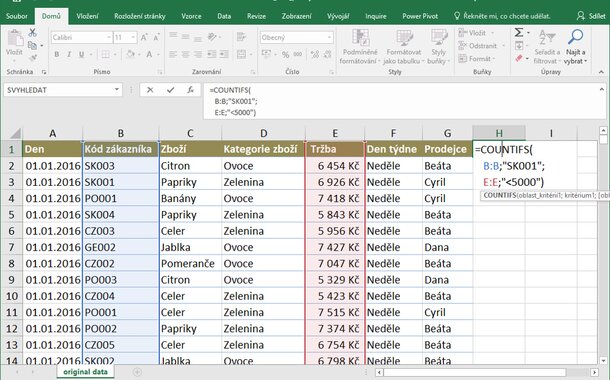610x380 pixels.
Task: Click the Cut scissors icon
Action: point(32,33)
